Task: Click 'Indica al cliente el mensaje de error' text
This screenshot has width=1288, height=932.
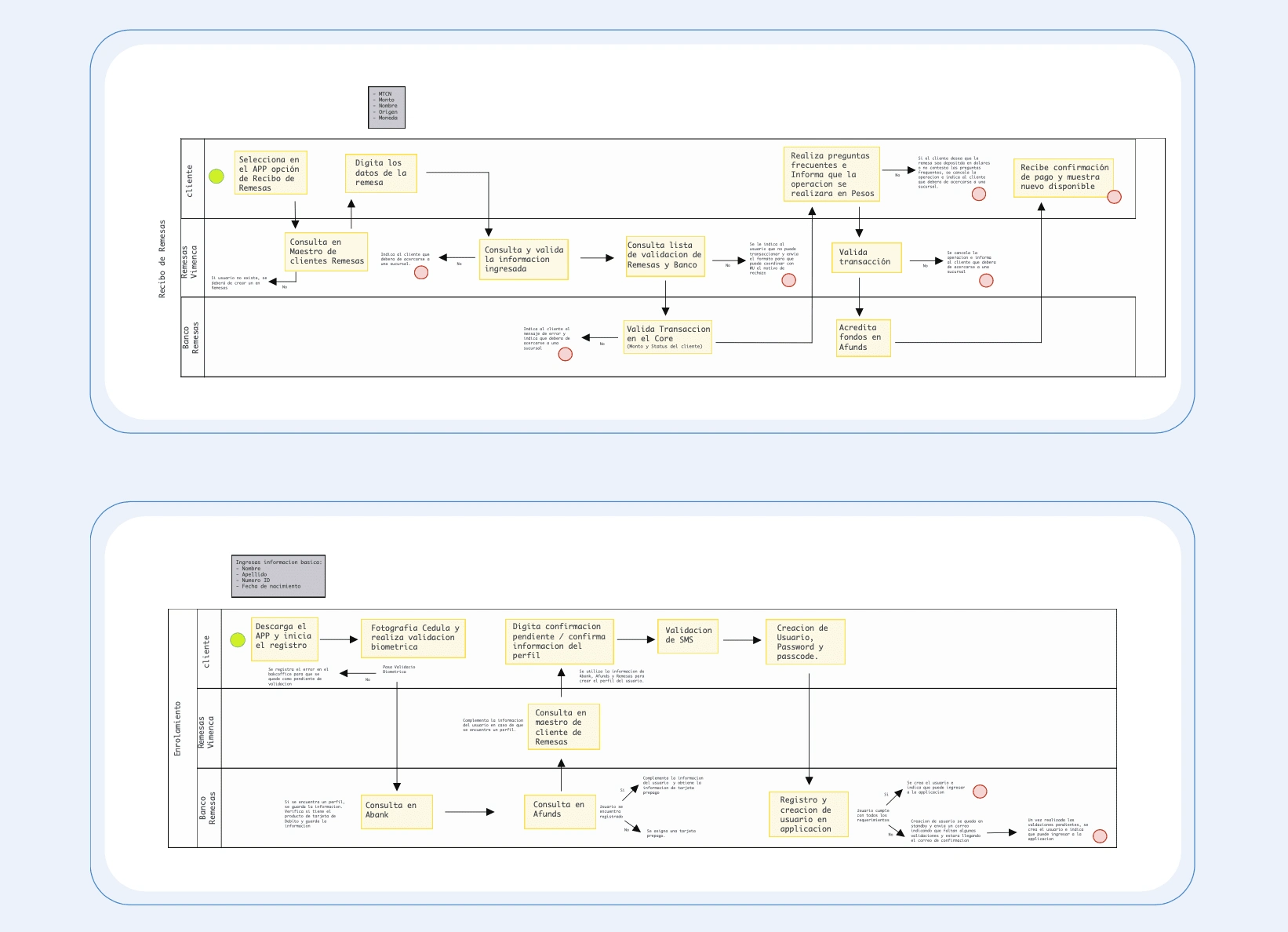Action: [x=547, y=338]
